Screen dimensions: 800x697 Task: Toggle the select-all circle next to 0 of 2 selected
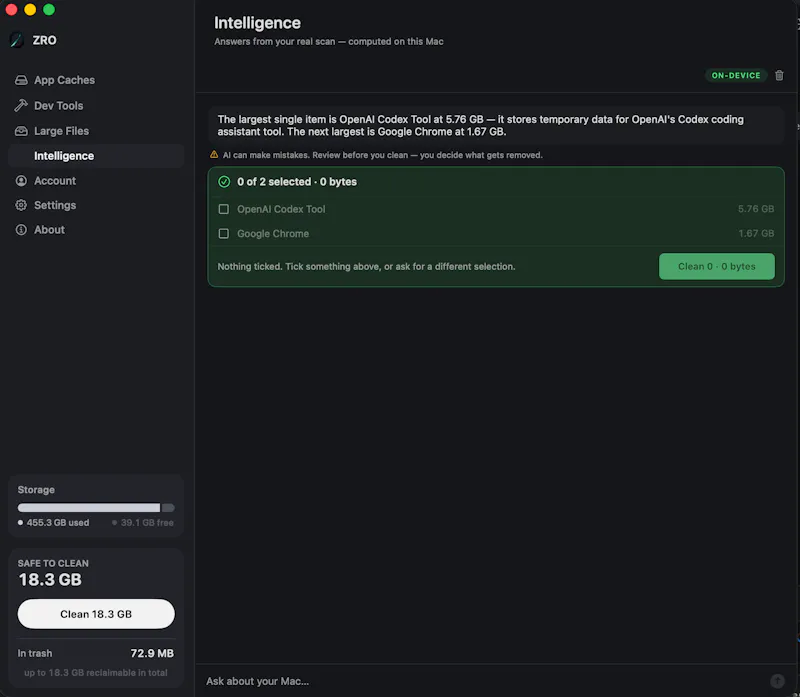pyautogui.click(x=224, y=182)
